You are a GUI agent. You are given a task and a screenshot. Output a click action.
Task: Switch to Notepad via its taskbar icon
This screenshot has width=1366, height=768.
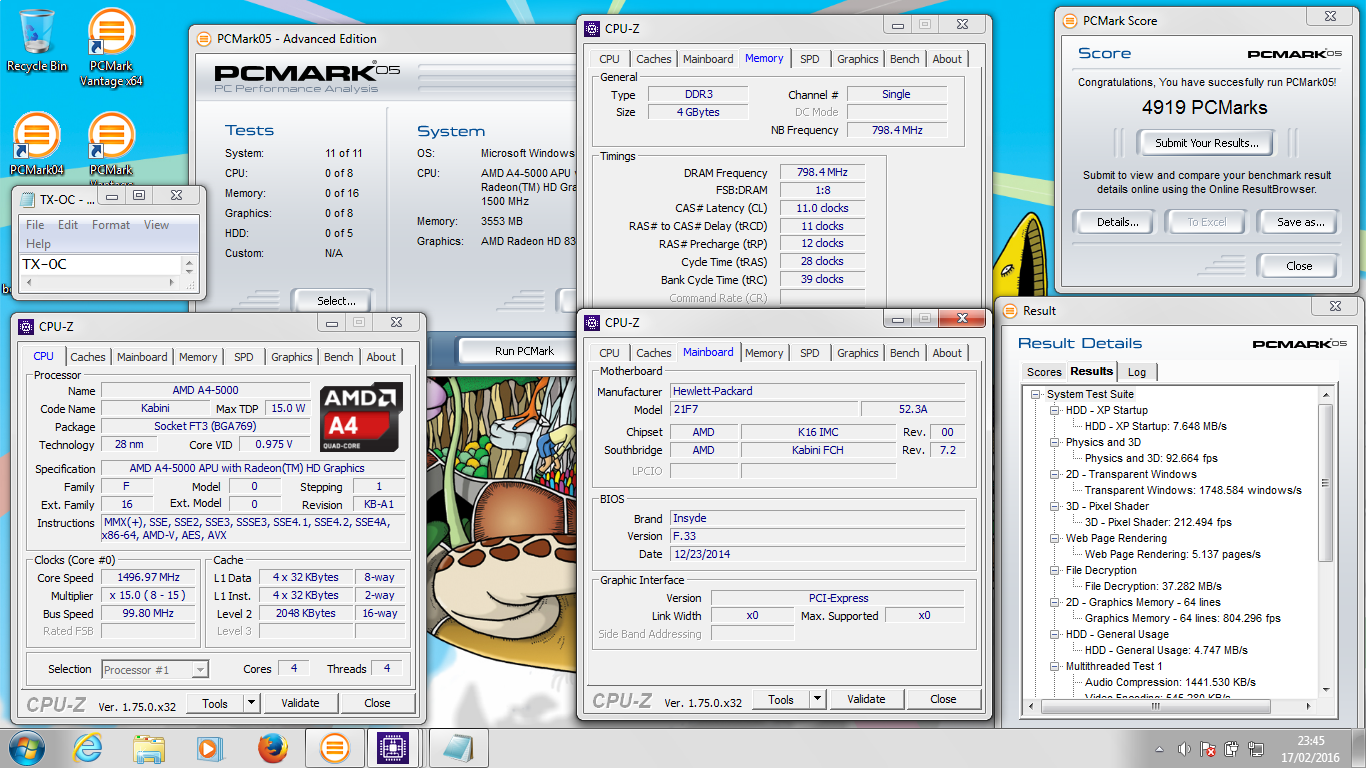click(457, 748)
